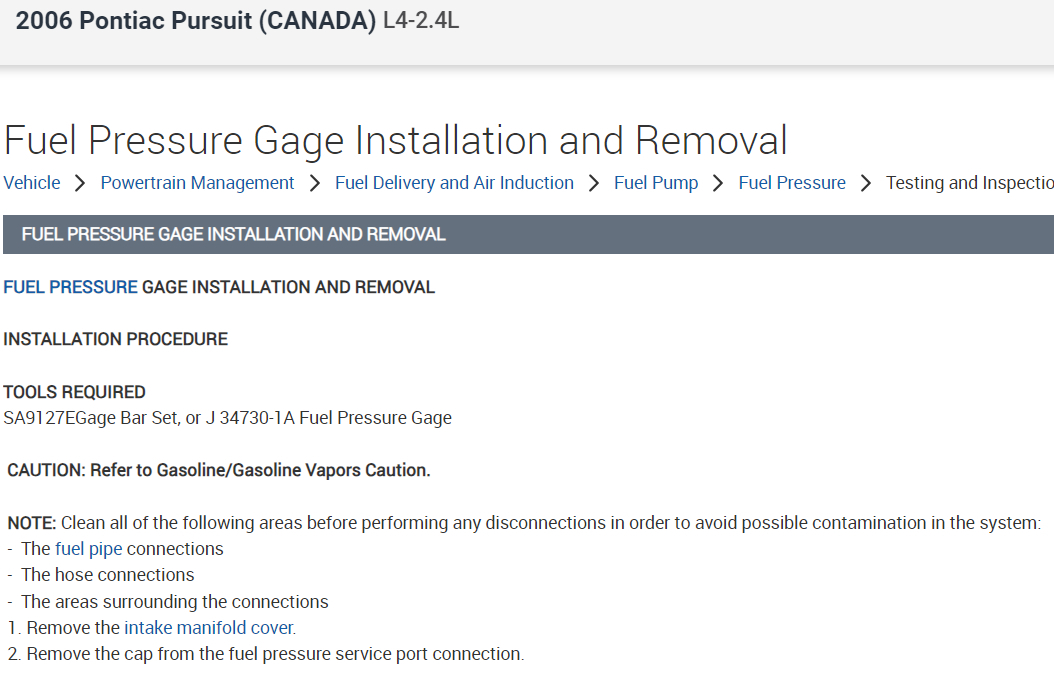Click the chevron right after Vehicle
Image resolution: width=1054 pixels, height=683 pixels.
click(80, 183)
